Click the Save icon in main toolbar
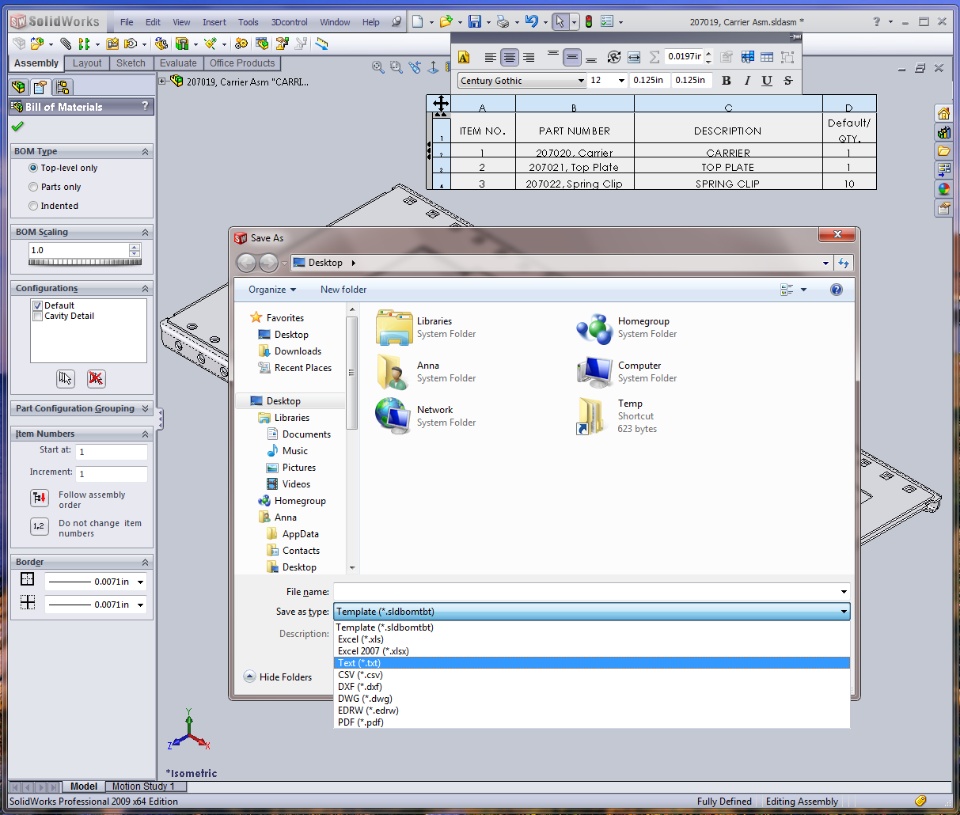This screenshot has width=960, height=815. (474, 22)
